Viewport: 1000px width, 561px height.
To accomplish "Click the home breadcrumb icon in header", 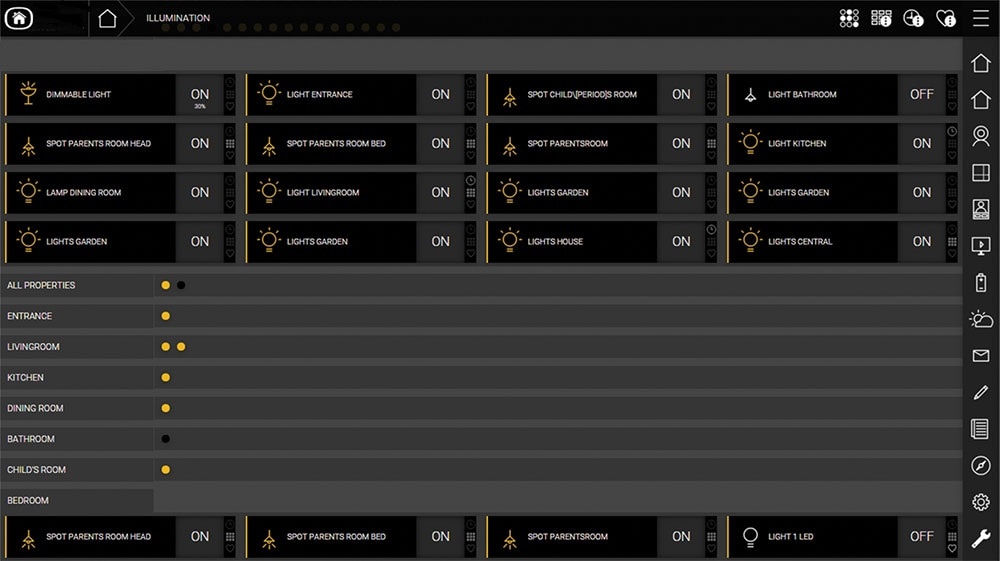I will [x=108, y=18].
